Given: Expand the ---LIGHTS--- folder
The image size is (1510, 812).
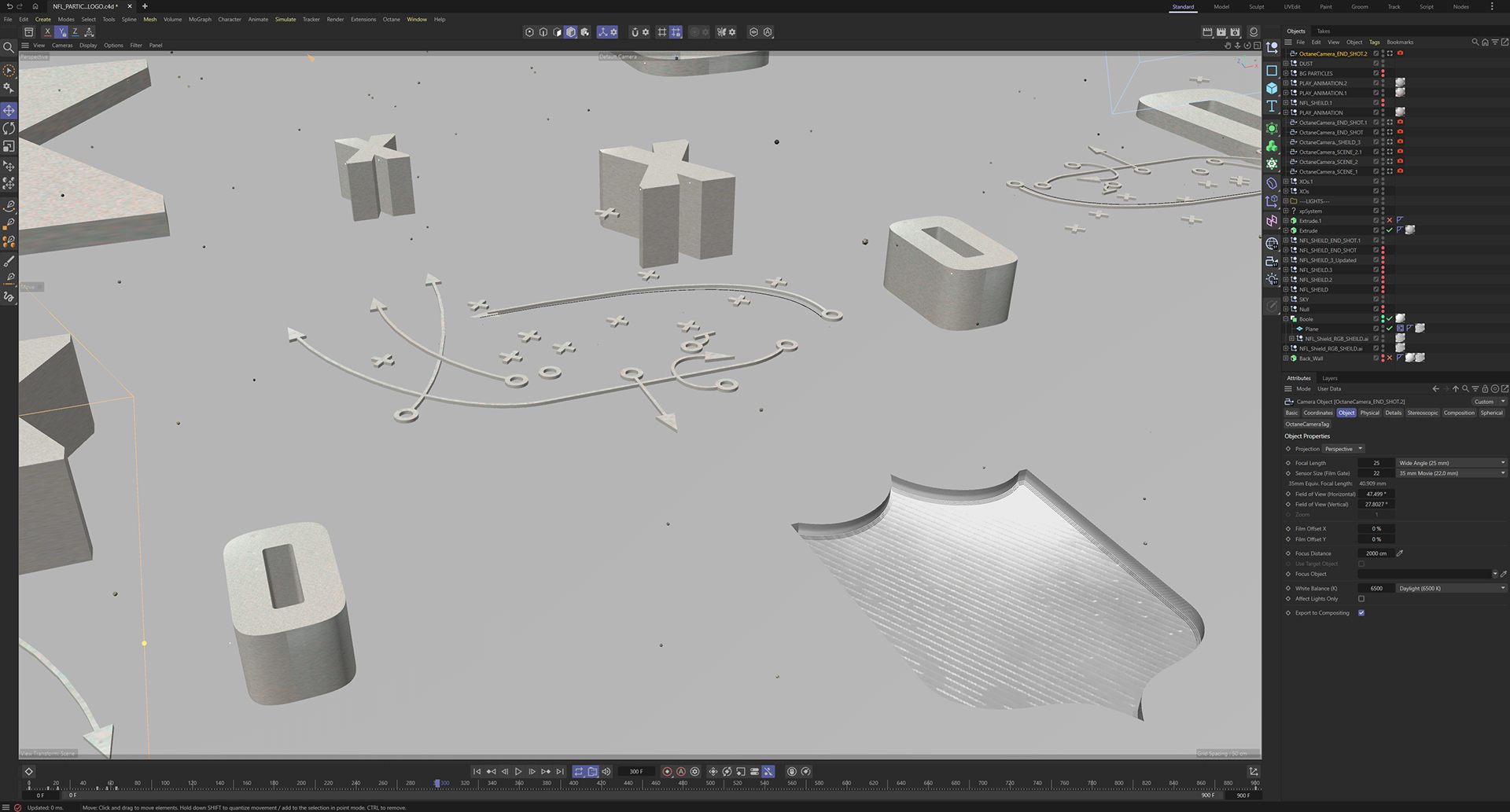Looking at the screenshot, I should click(1286, 201).
